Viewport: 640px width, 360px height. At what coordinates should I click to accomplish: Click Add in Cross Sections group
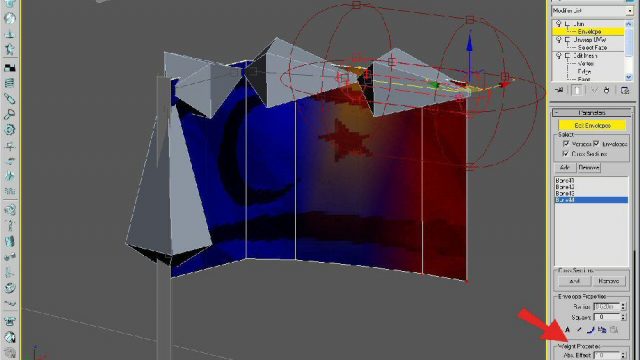coord(574,281)
